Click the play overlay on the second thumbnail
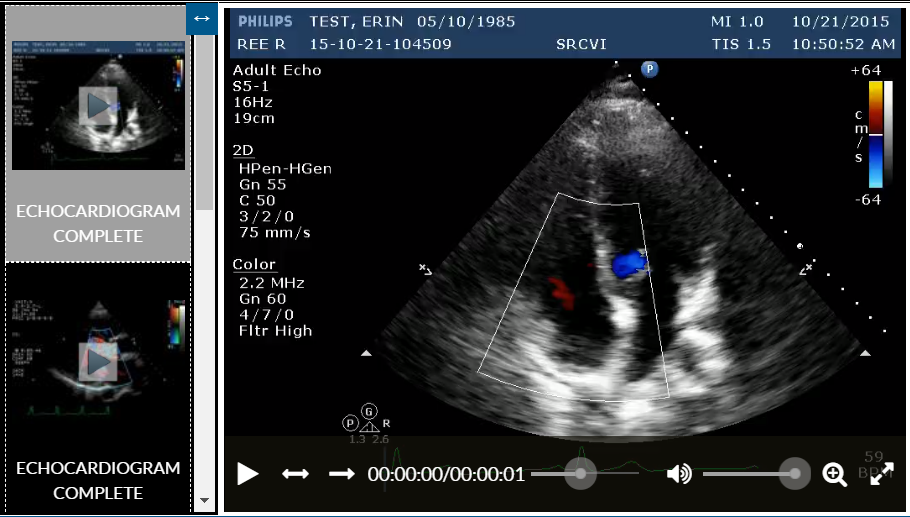The image size is (910, 517). (98, 361)
